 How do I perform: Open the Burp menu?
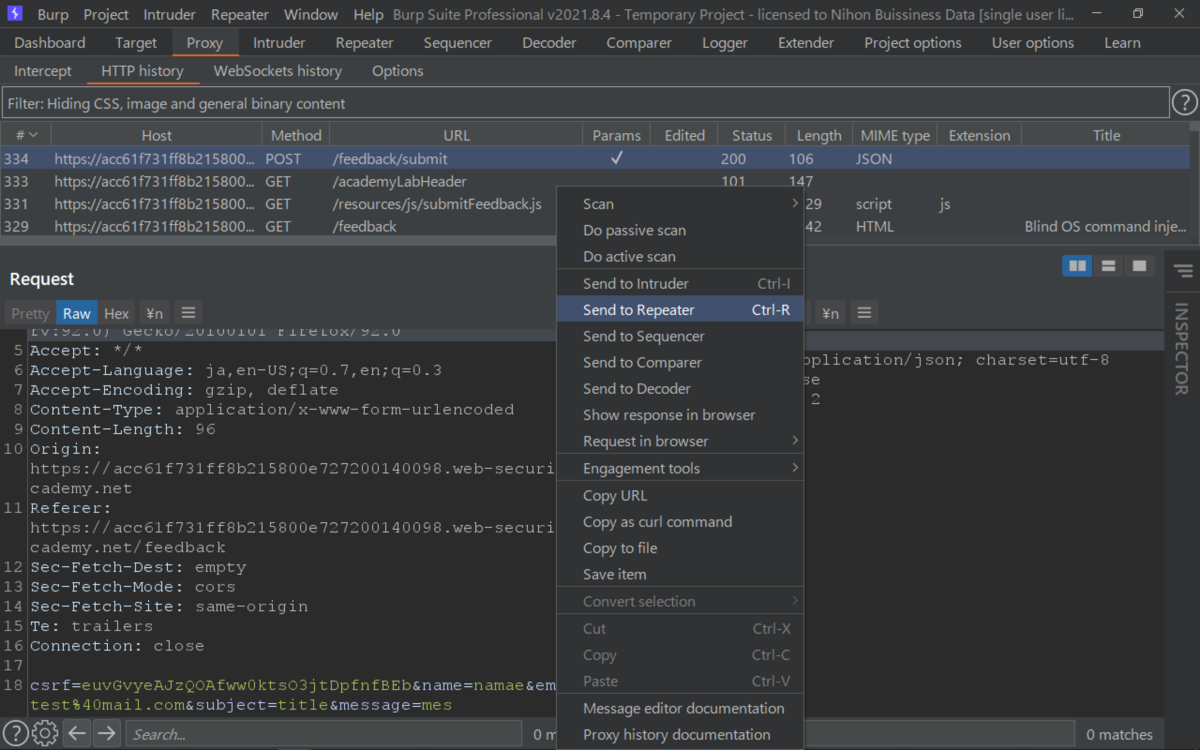tap(53, 15)
